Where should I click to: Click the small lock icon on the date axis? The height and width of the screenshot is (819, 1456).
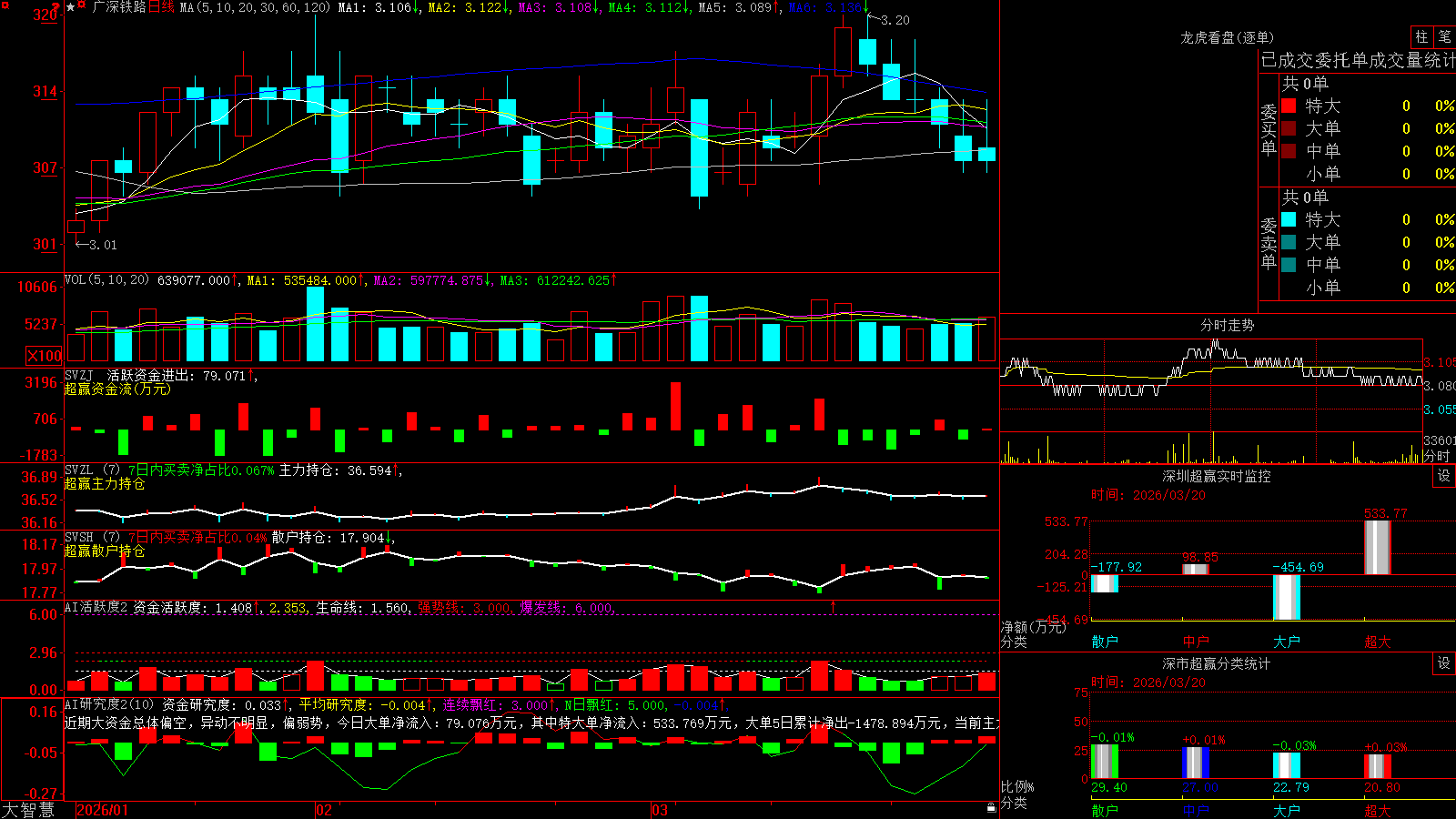pyautogui.click(x=992, y=808)
